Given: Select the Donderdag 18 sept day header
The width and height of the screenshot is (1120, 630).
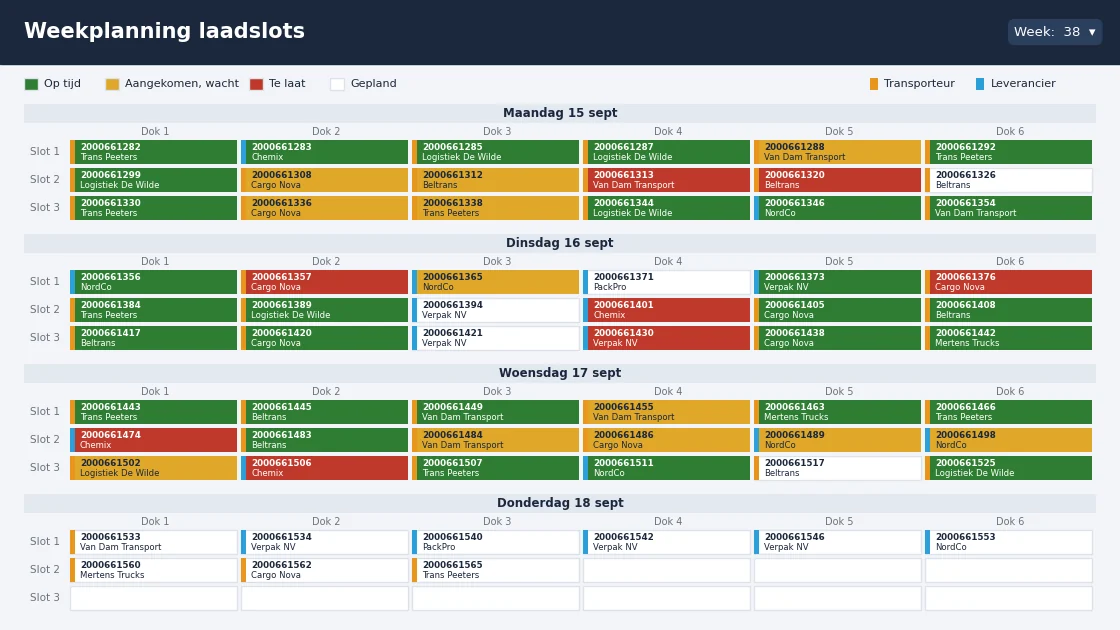Looking at the screenshot, I should (x=560, y=503).
